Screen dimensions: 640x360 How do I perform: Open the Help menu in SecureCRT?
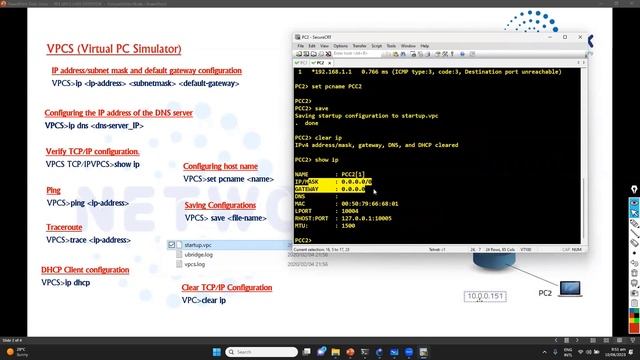tap(424, 46)
